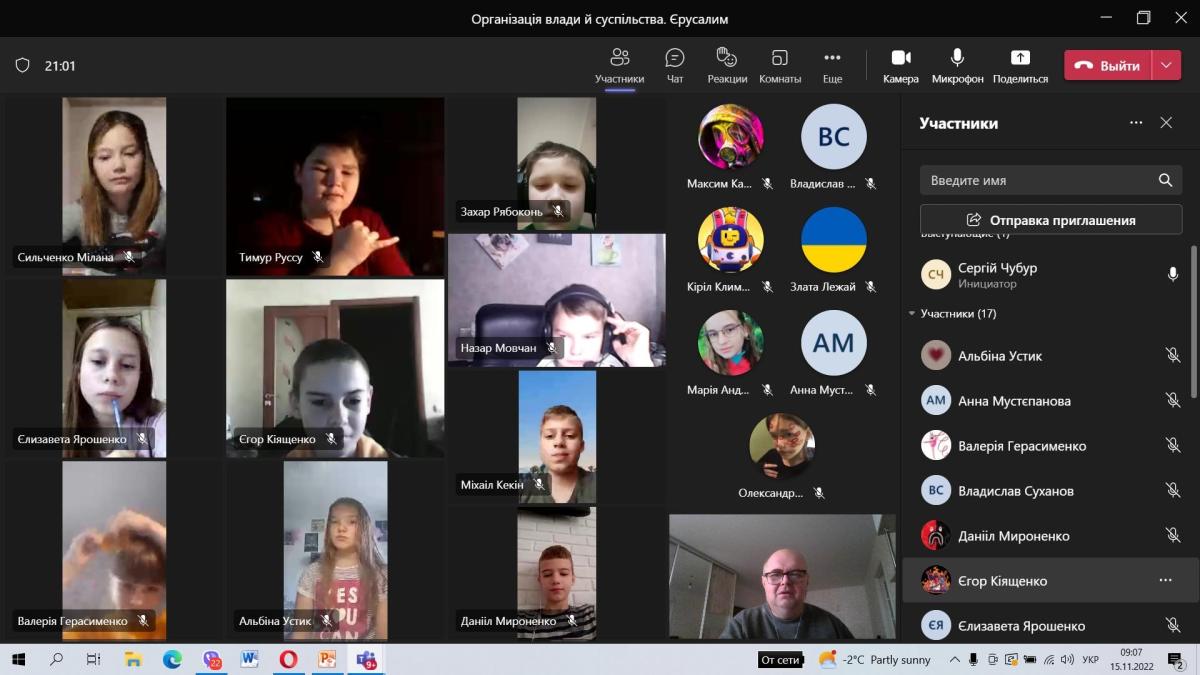The width and height of the screenshot is (1200, 675).
Task: Click Поделиться to share screen
Action: click(x=1020, y=66)
